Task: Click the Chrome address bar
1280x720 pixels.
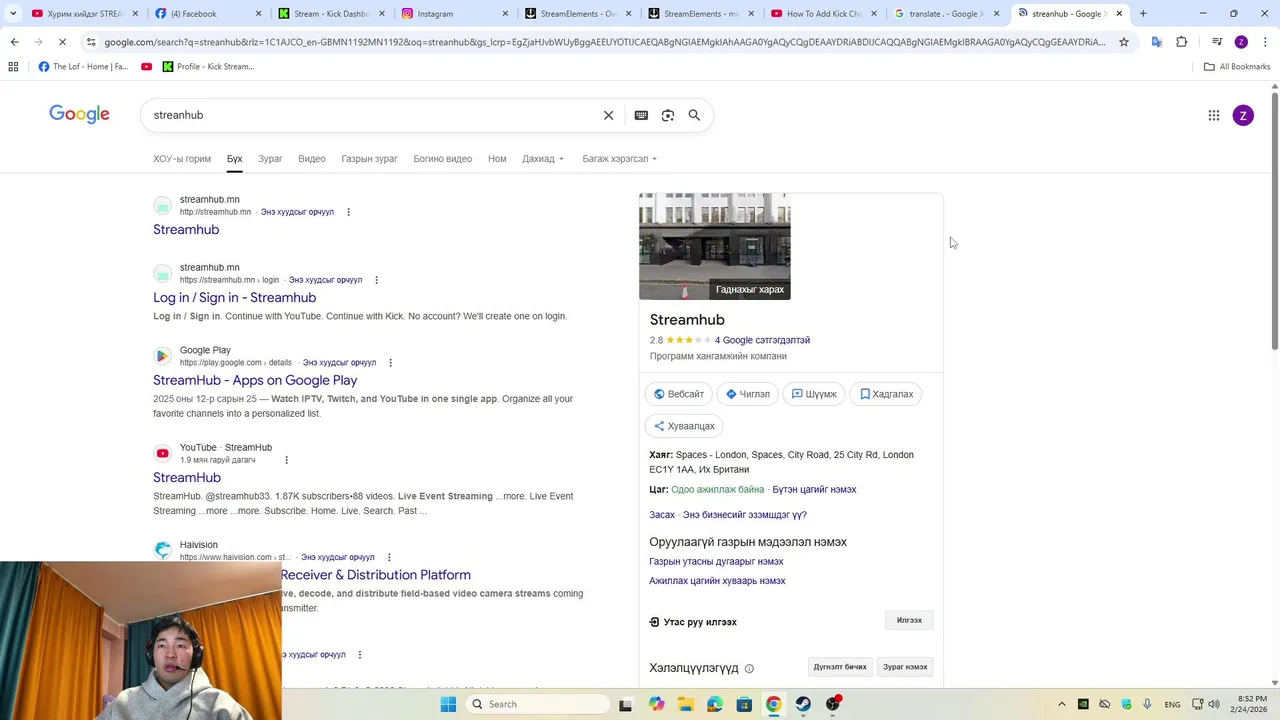Action: click(605, 42)
